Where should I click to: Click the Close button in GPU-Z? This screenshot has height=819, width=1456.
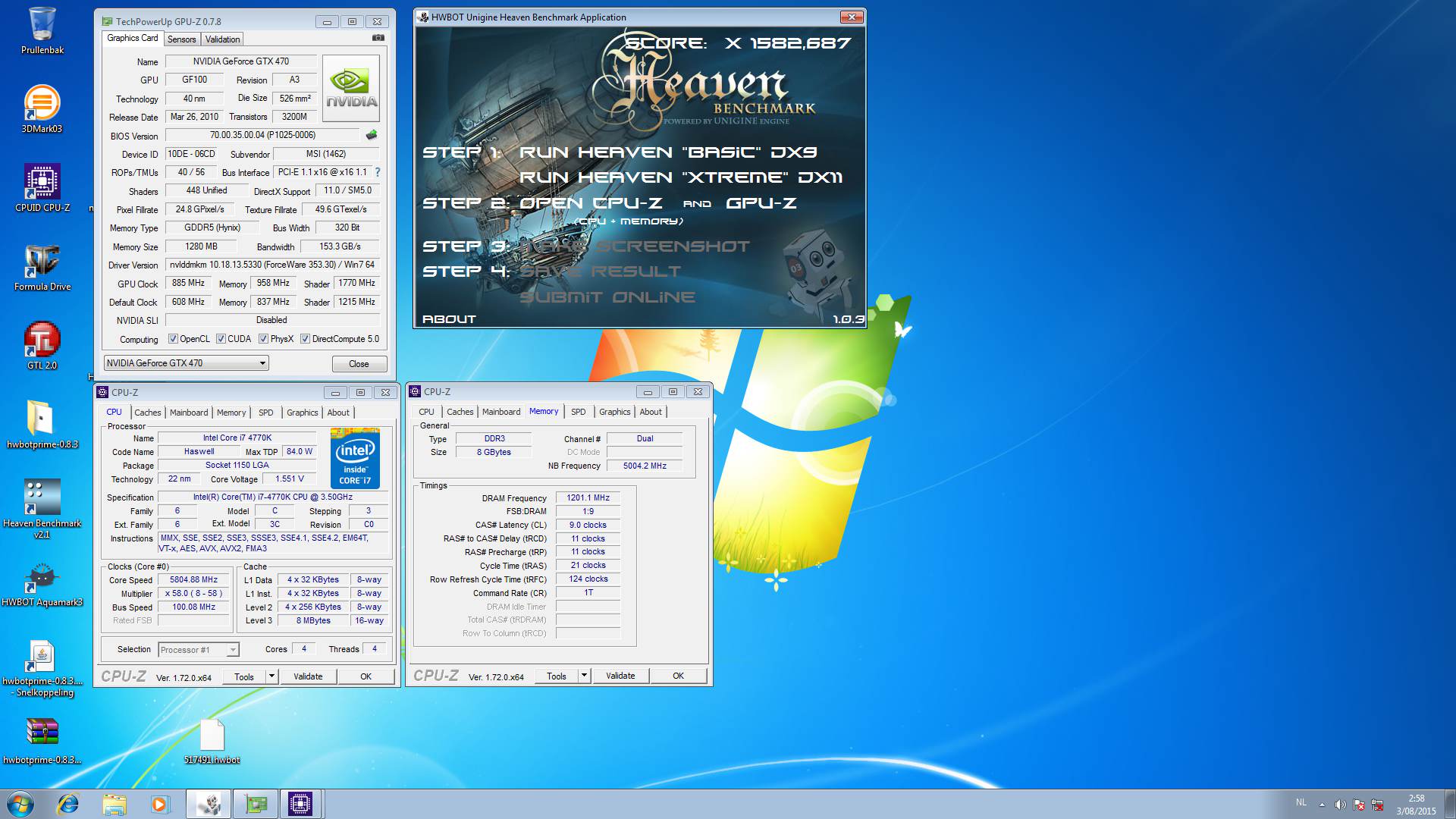point(359,364)
